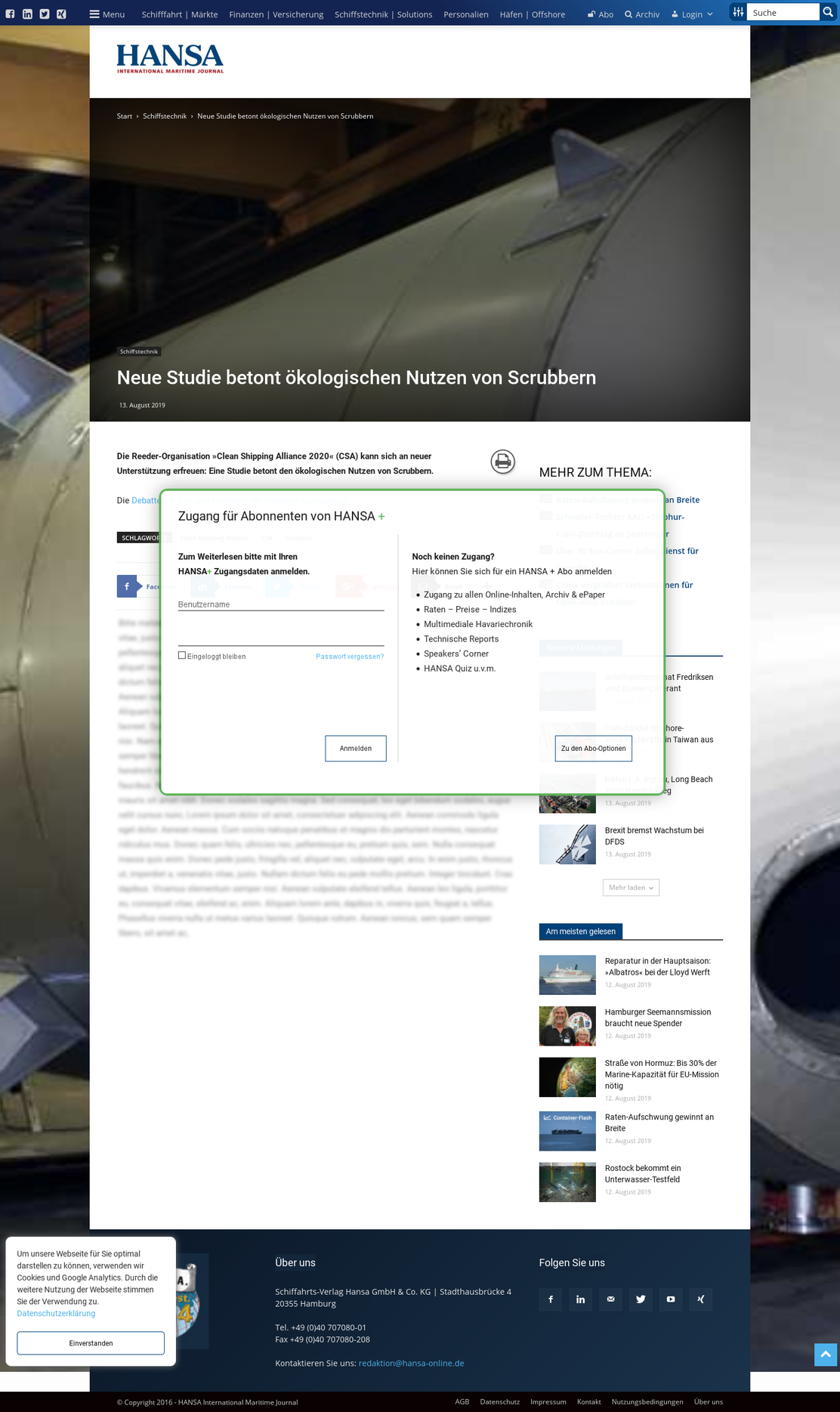Open Facebook icon in top bar
This screenshot has width=840, height=1412.
11,14
